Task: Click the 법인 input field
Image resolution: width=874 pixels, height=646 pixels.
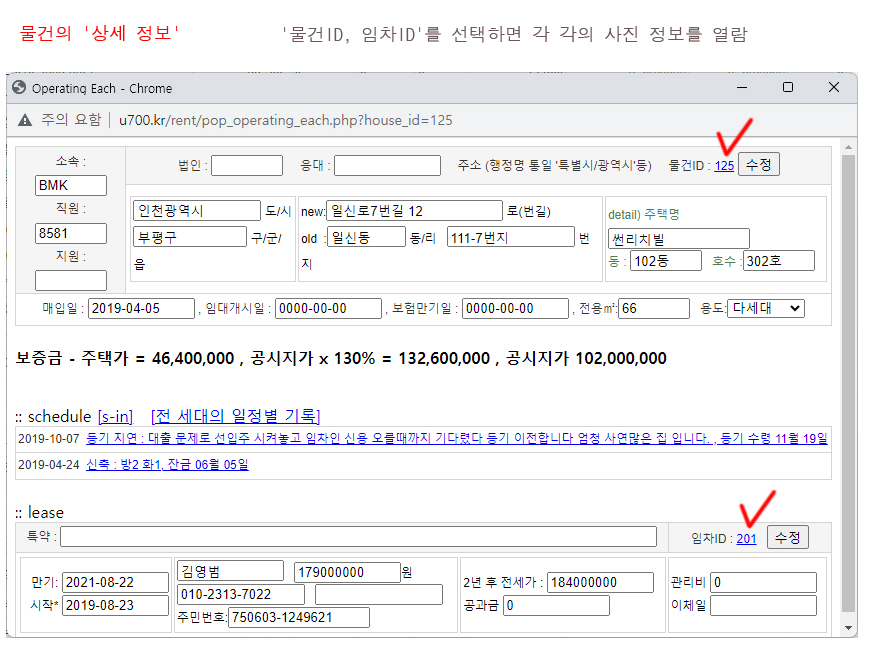Action: click(x=247, y=165)
